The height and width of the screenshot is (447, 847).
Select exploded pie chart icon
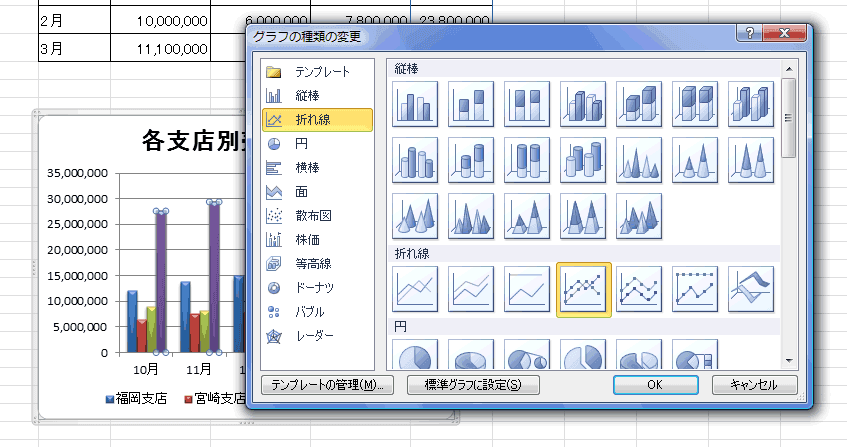coord(583,355)
